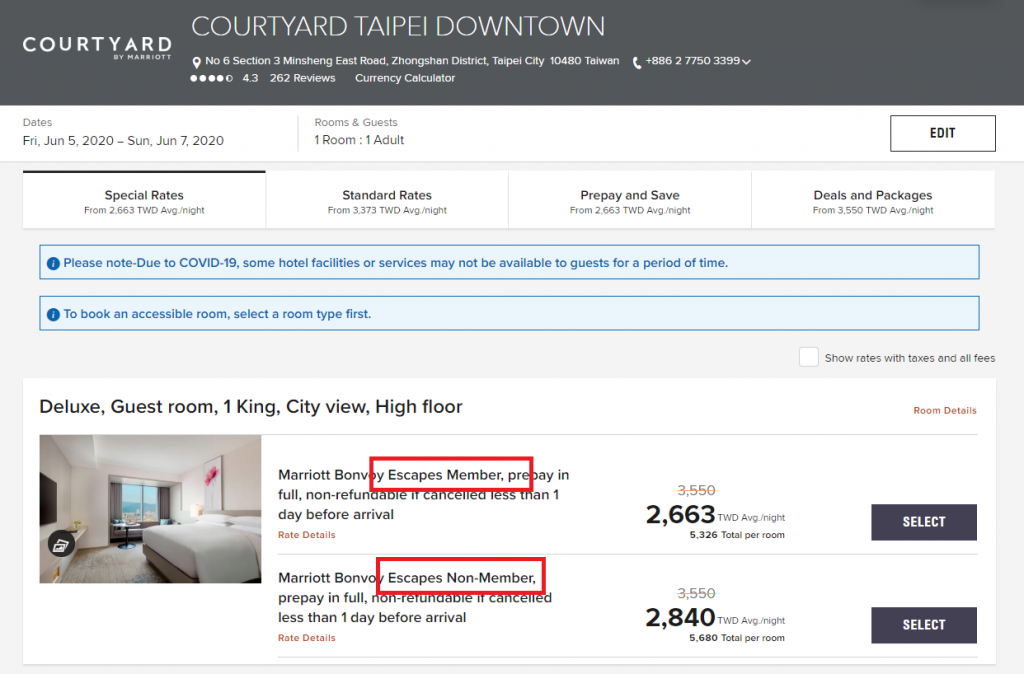Enable Show rates with taxes and all fees
This screenshot has width=1024, height=674.
click(x=808, y=357)
